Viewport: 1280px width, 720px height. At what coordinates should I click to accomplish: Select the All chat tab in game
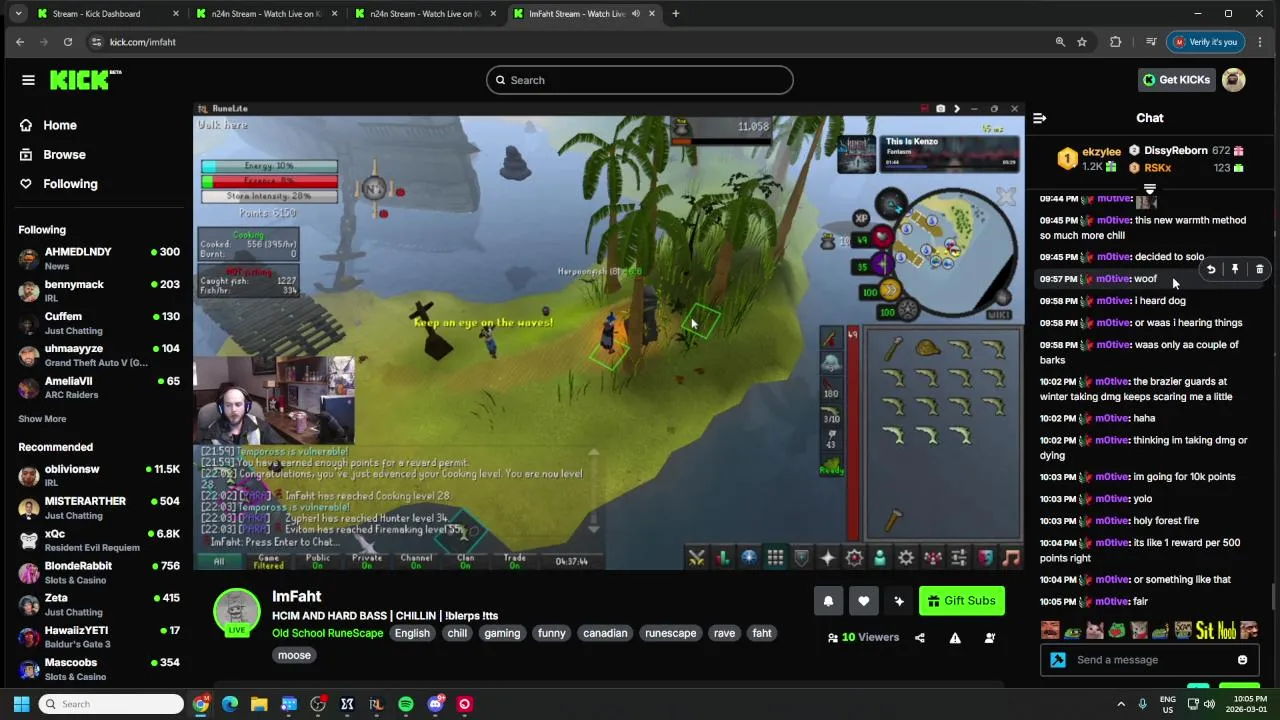pos(219,561)
